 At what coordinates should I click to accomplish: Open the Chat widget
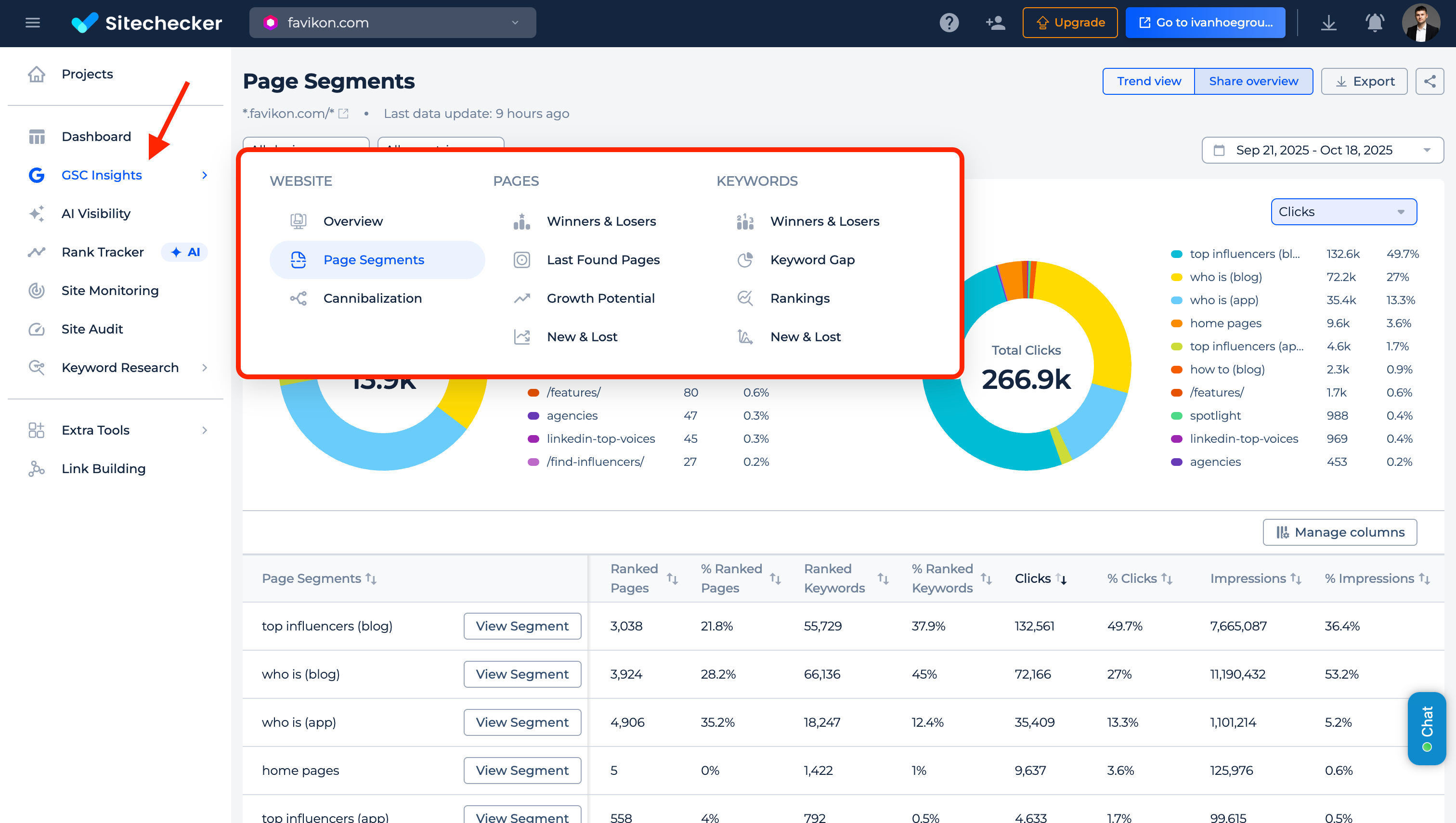(1426, 729)
